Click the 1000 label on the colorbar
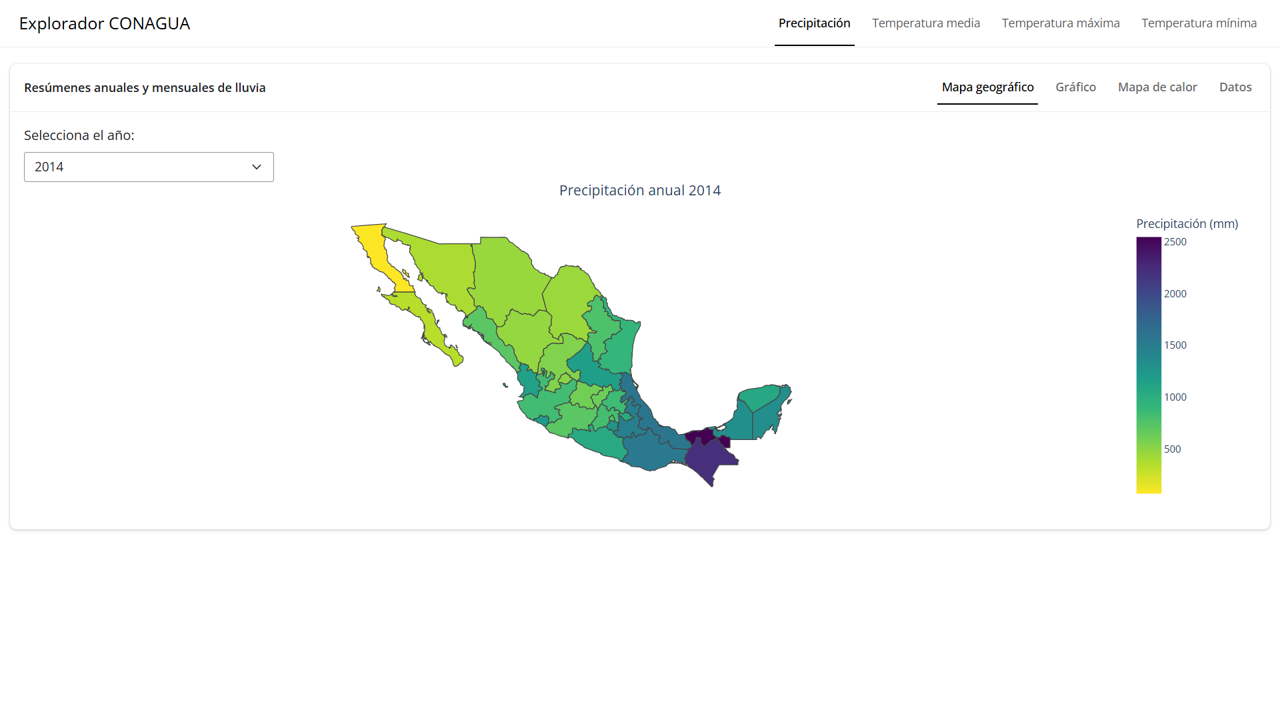This screenshot has height=720, width=1280. [x=1175, y=397]
